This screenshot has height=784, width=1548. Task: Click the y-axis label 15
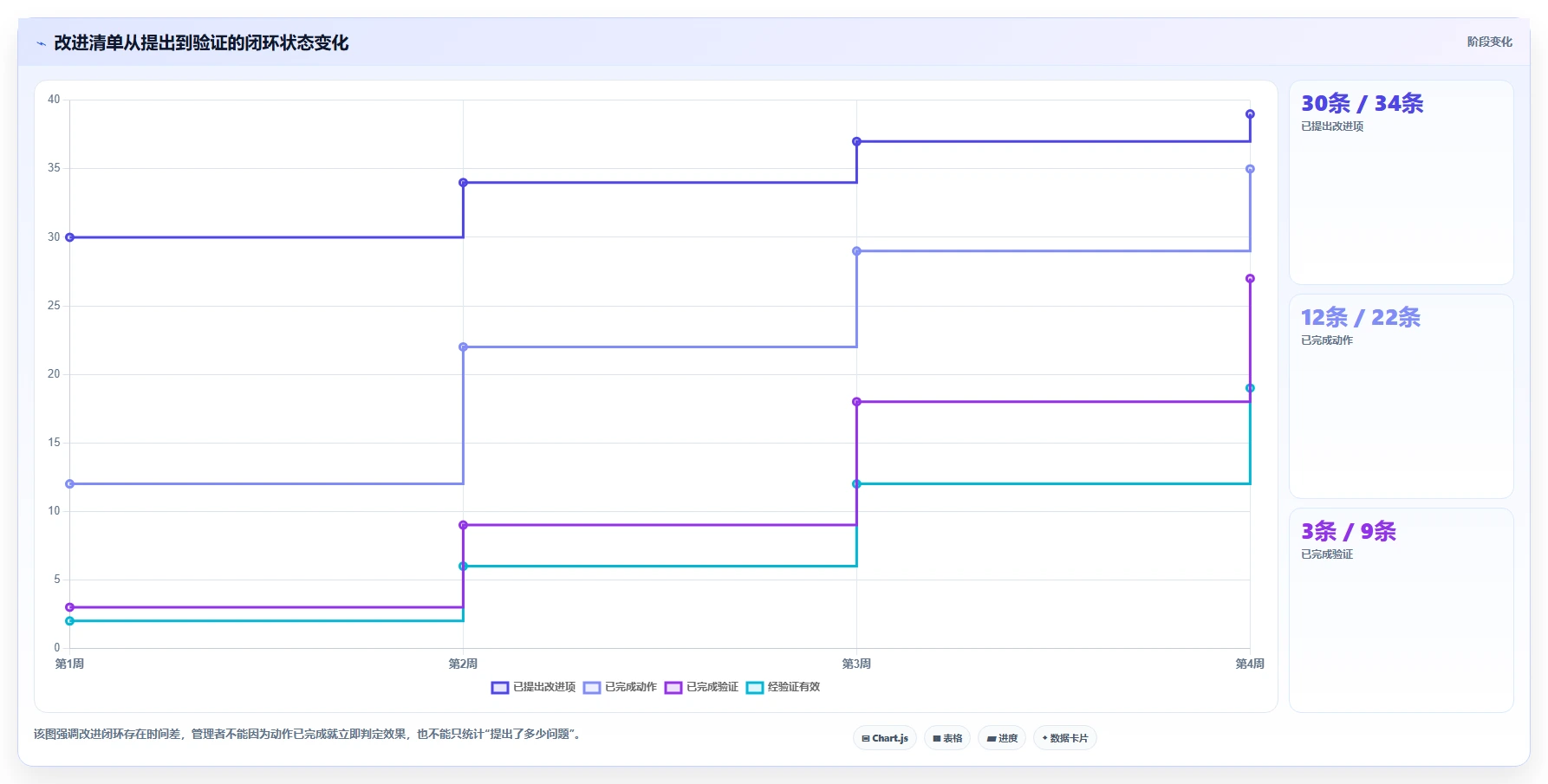[x=54, y=443]
